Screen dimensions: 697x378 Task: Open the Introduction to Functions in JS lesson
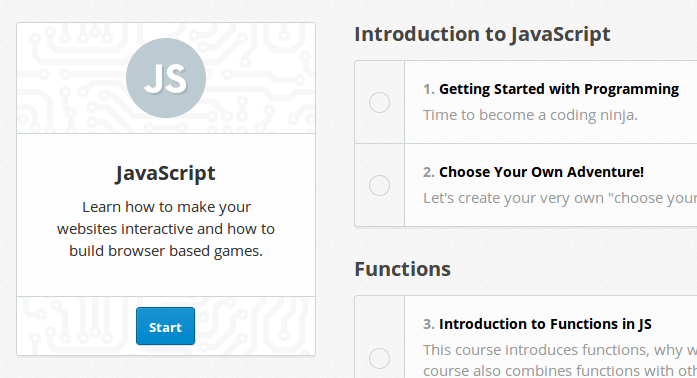tap(545, 324)
